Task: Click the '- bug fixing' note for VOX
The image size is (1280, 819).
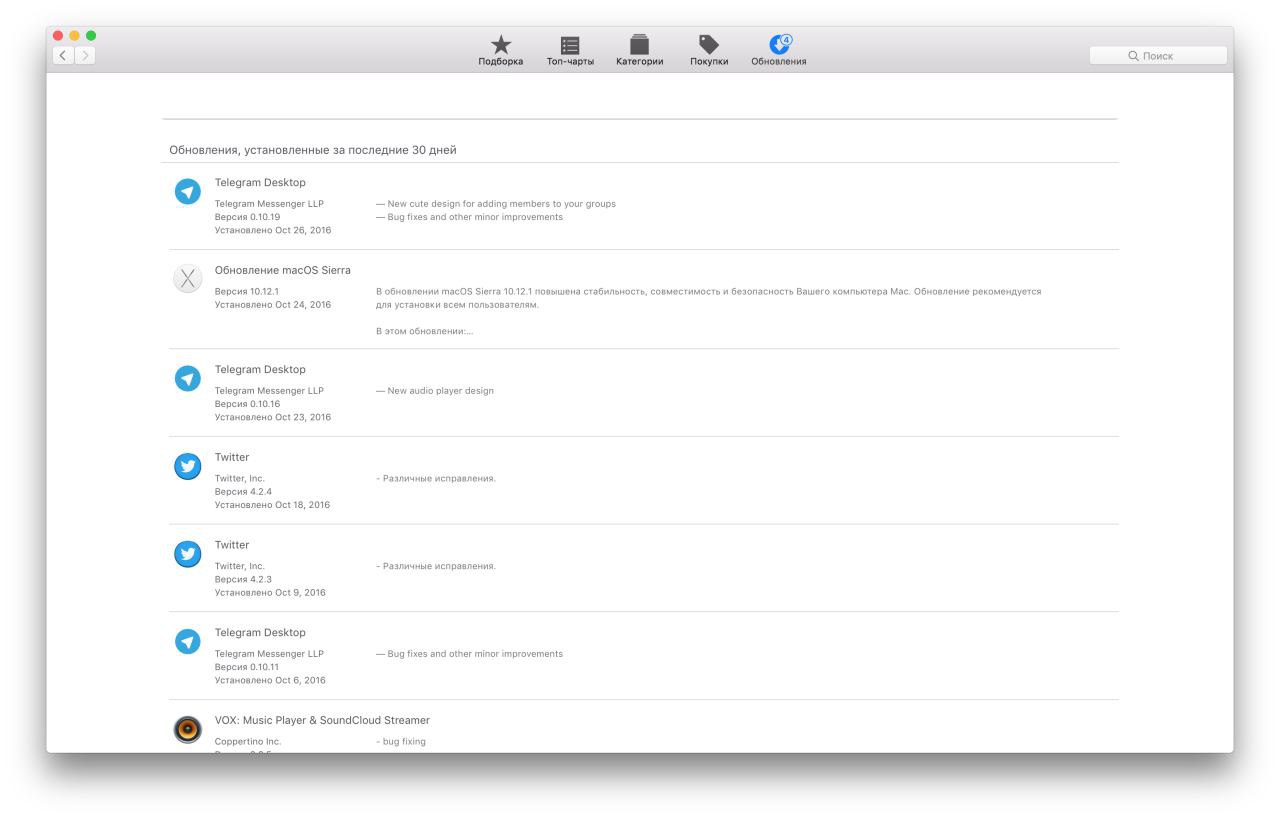Action: point(401,742)
